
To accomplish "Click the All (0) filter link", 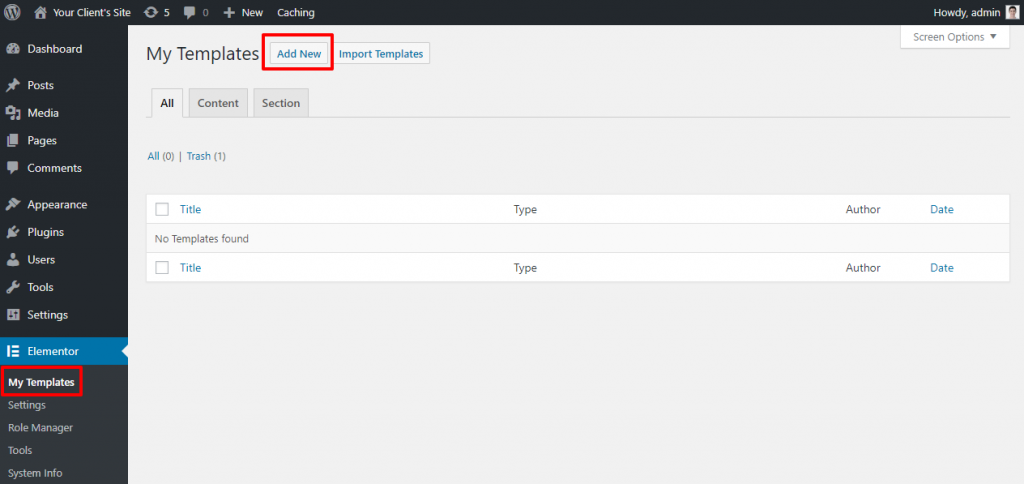I will 161,156.
